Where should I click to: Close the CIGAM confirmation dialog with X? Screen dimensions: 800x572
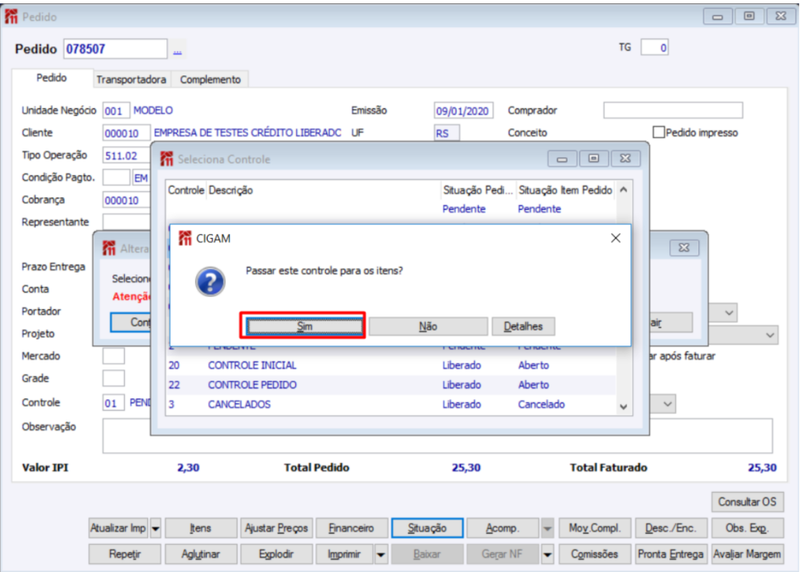tap(616, 238)
